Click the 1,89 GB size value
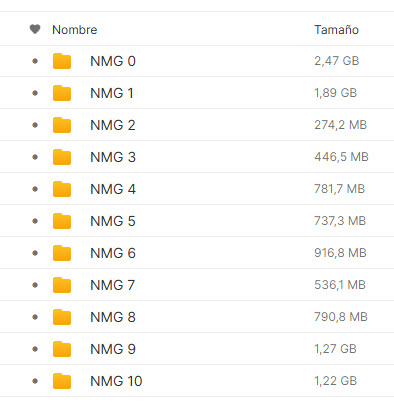This screenshot has width=394, height=417. pos(336,93)
